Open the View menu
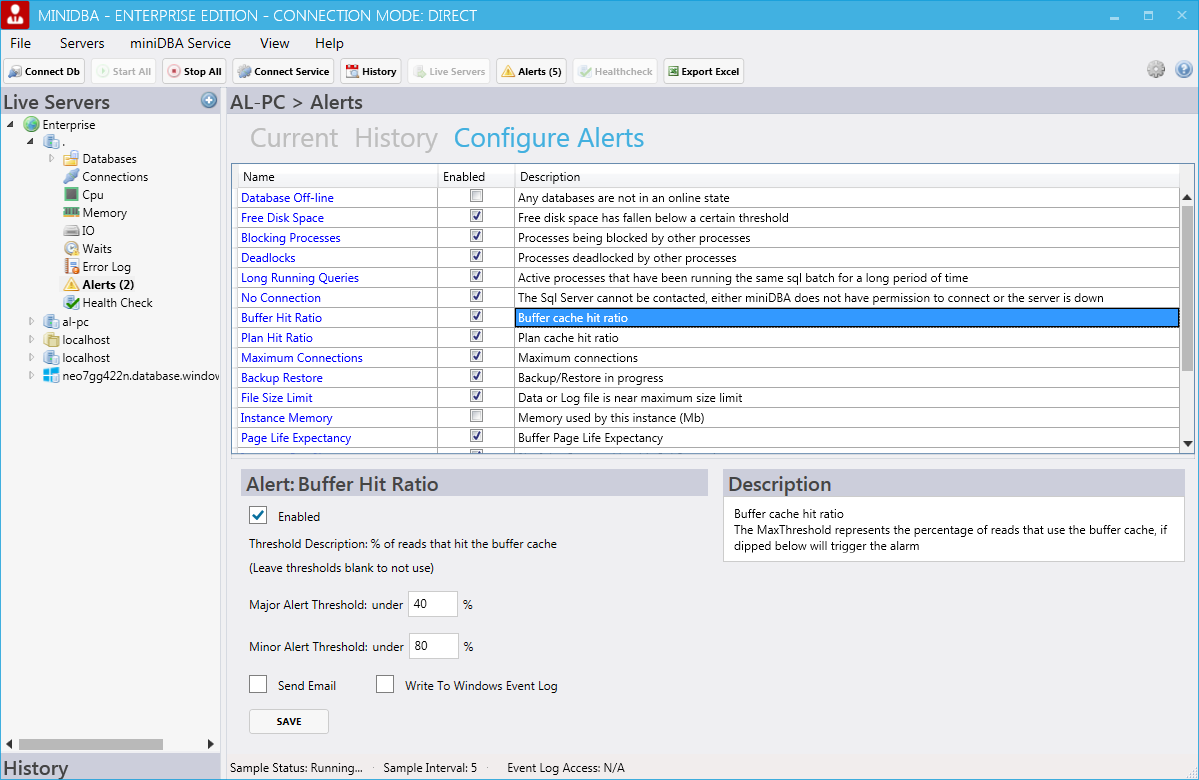This screenshot has width=1199, height=780. pyautogui.click(x=275, y=44)
